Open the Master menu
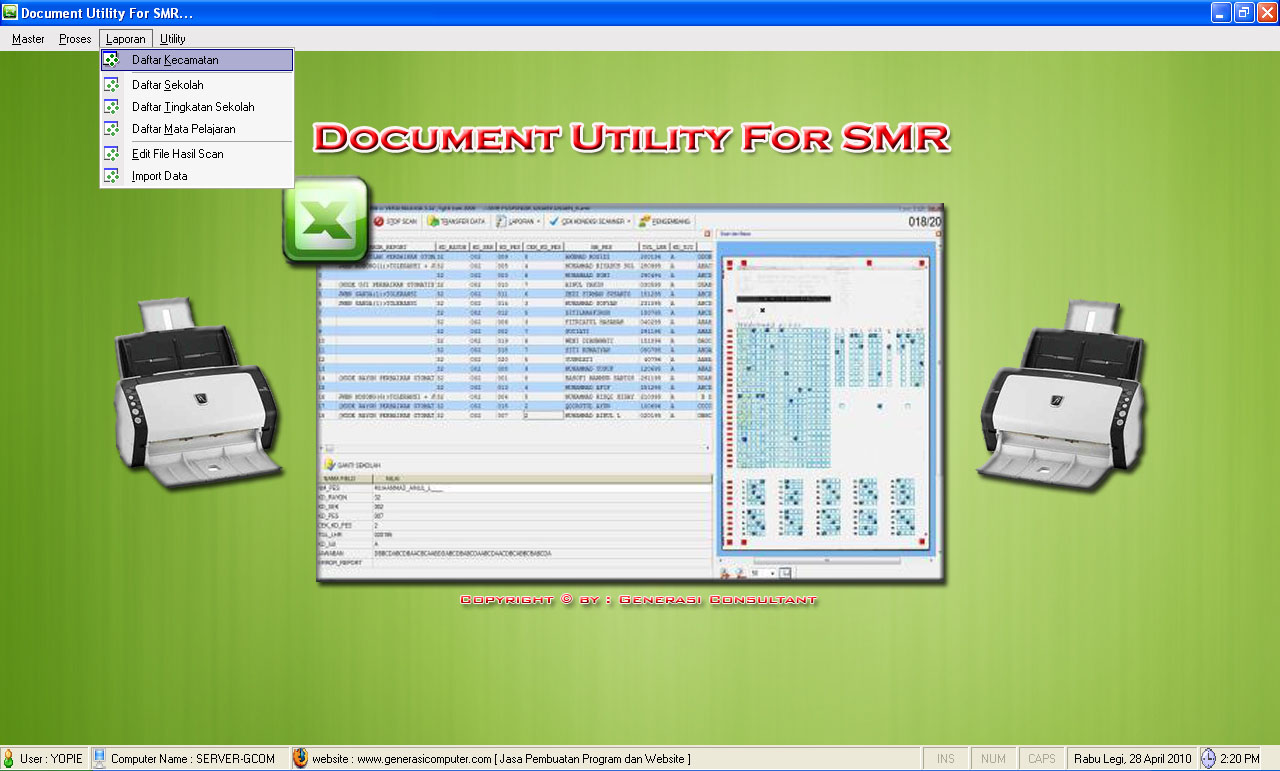This screenshot has height=771, width=1280. [28, 39]
